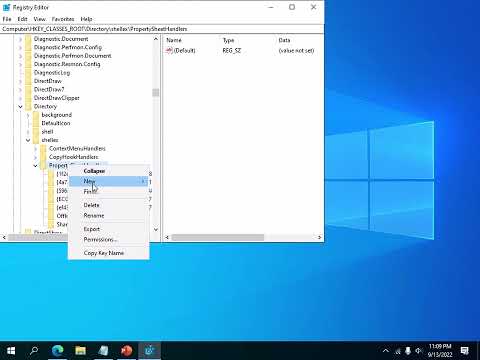
Task: Choose Collapse in the context menu
Action: point(109,171)
